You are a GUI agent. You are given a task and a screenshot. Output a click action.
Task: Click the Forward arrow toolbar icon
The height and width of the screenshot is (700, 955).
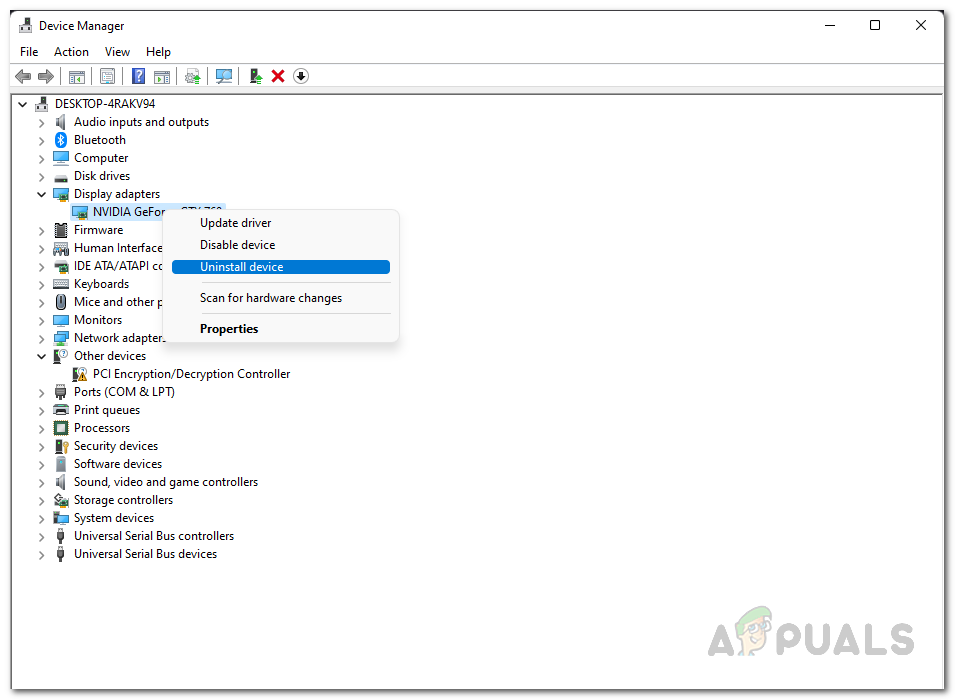click(x=46, y=76)
